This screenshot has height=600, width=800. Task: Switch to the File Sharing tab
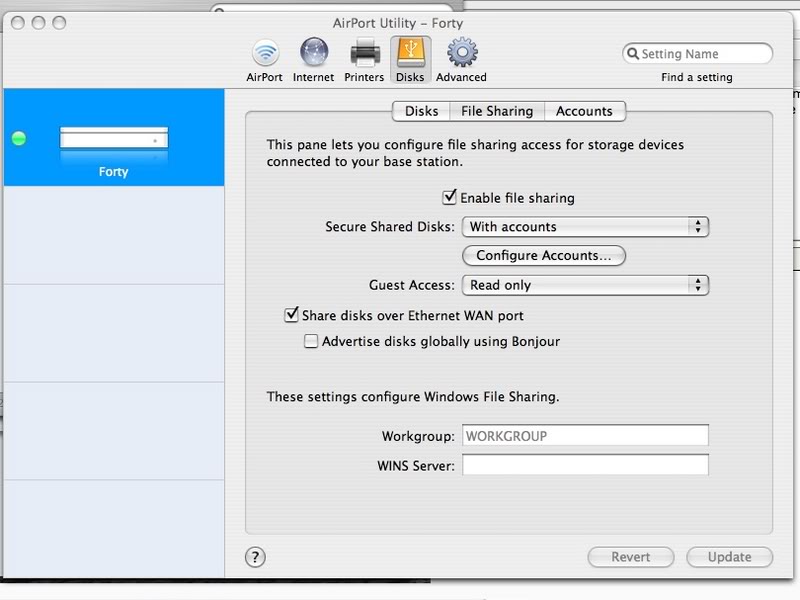(x=497, y=111)
